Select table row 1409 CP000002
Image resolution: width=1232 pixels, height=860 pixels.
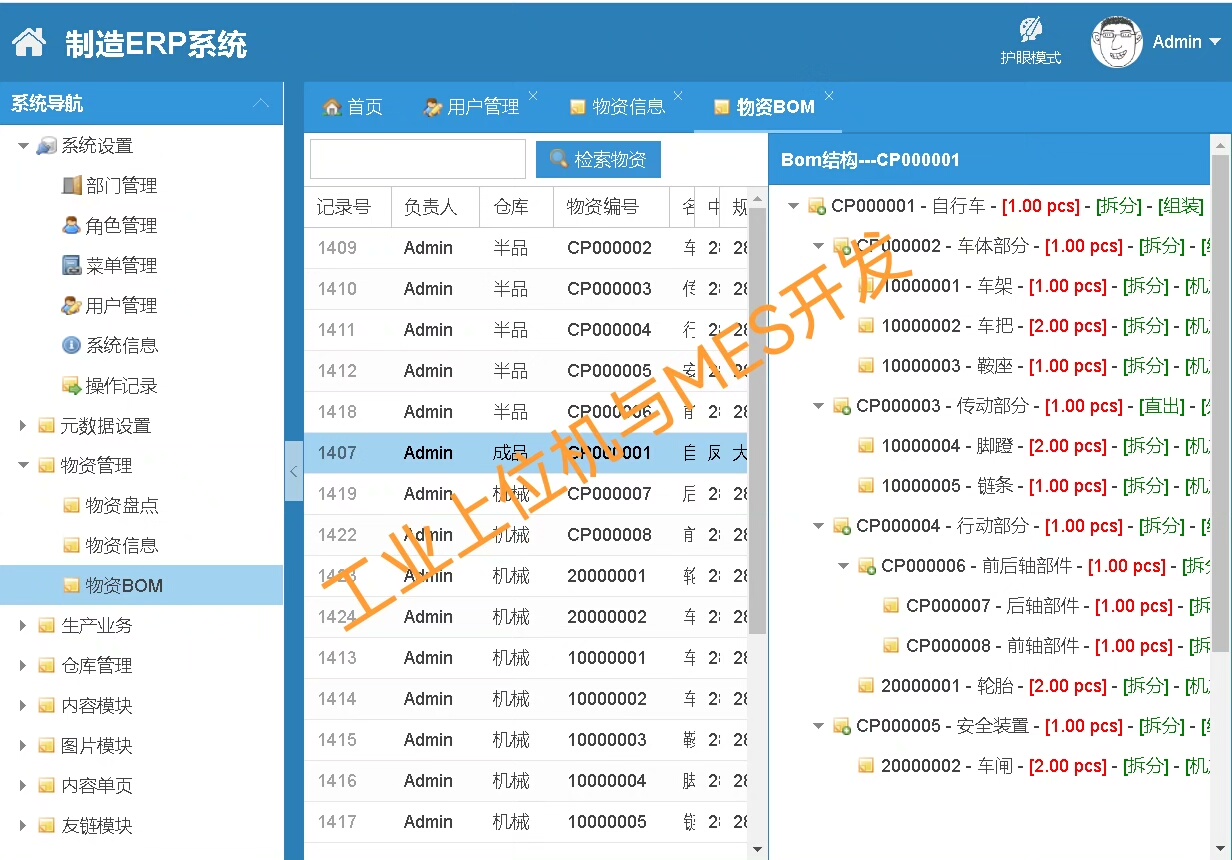(526, 248)
